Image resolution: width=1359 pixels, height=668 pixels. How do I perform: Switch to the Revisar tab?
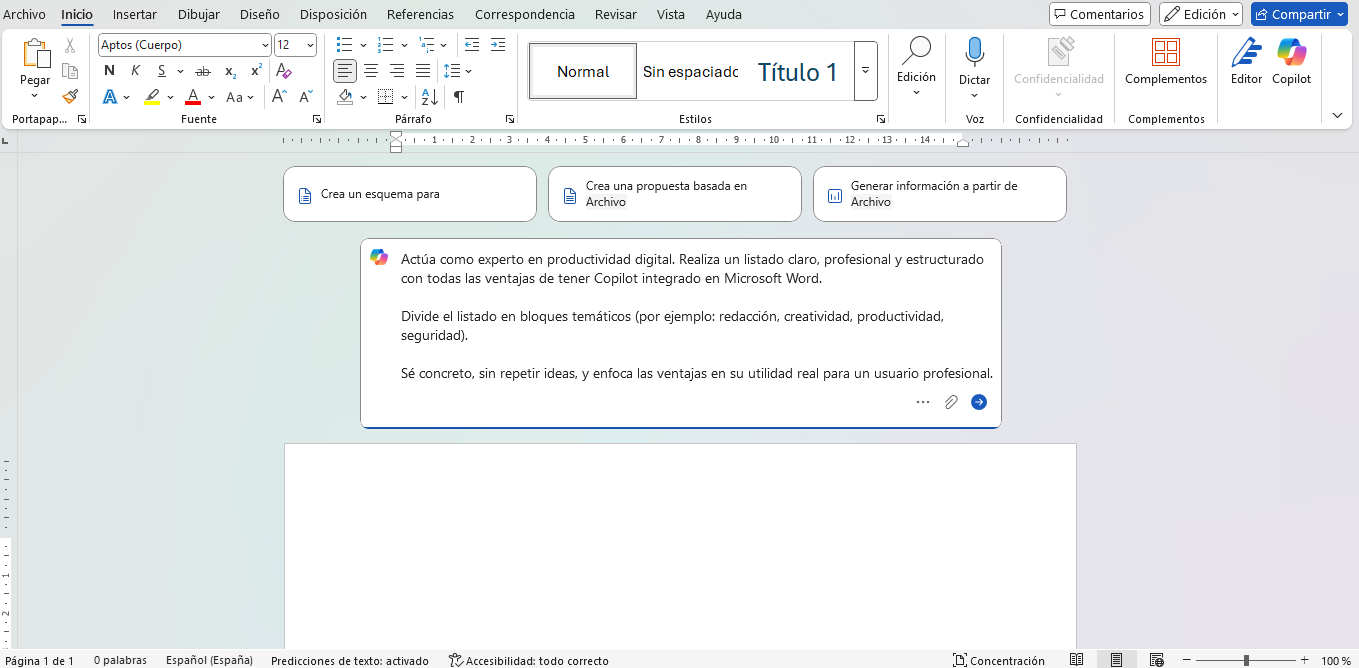click(x=615, y=14)
